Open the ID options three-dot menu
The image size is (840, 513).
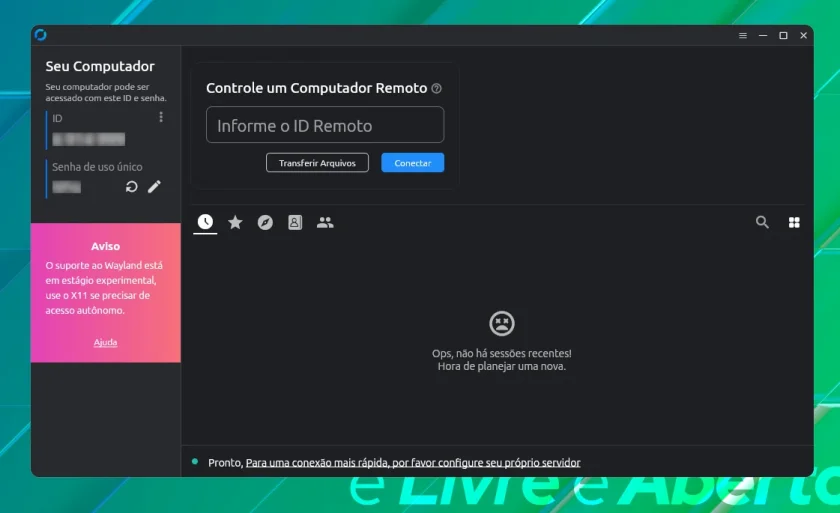pyautogui.click(x=161, y=117)
